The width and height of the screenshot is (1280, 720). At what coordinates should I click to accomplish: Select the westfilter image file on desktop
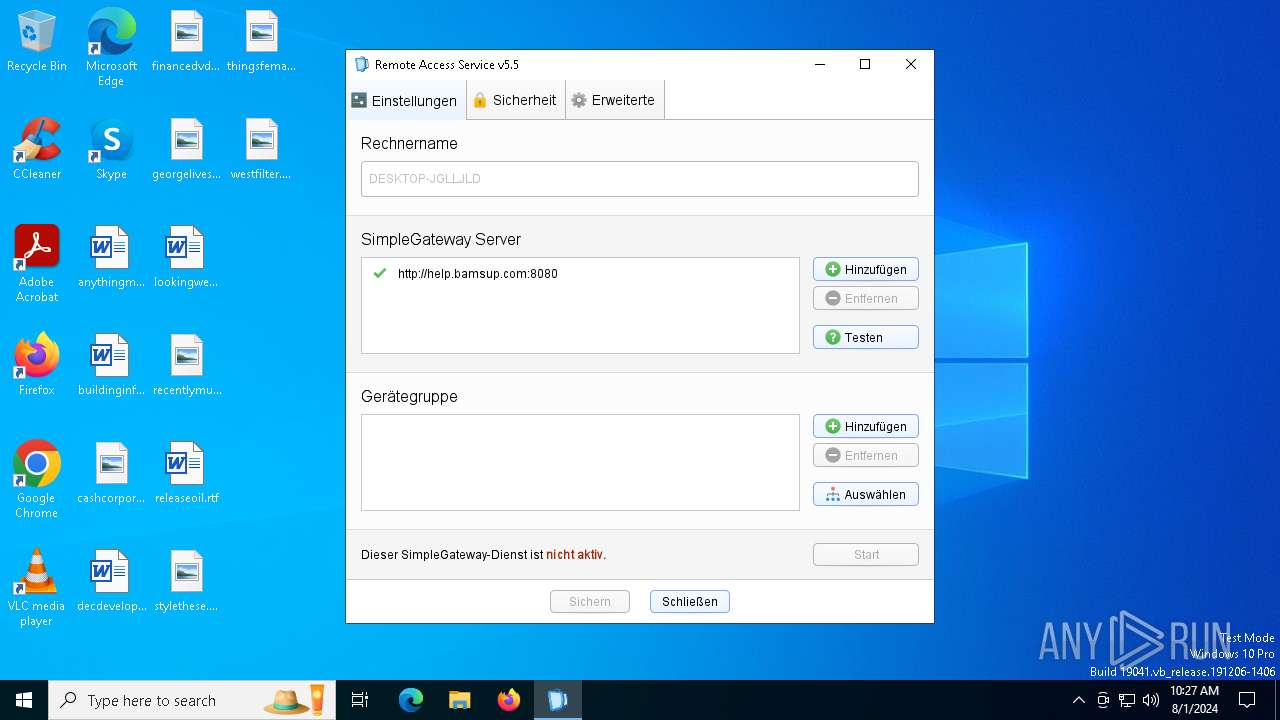261,149
